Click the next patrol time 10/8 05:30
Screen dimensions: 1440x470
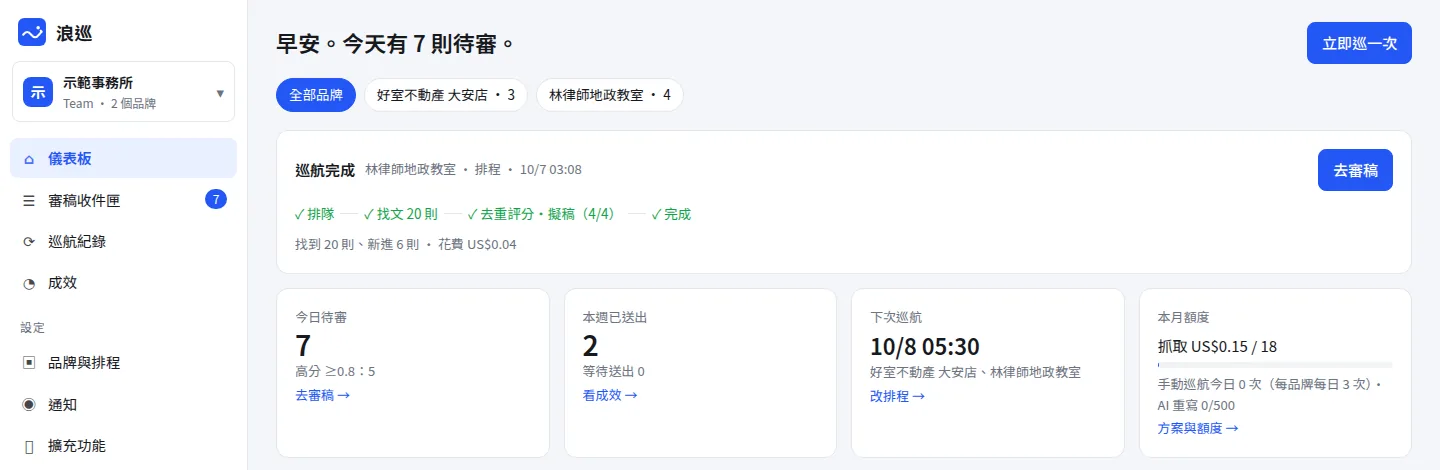click(925, 346)
